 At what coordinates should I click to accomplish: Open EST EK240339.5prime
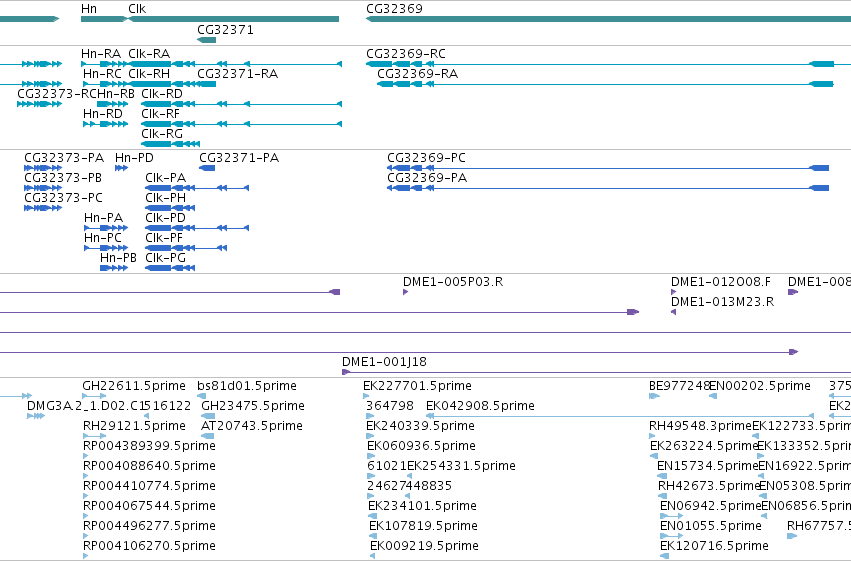click(421, 426)
